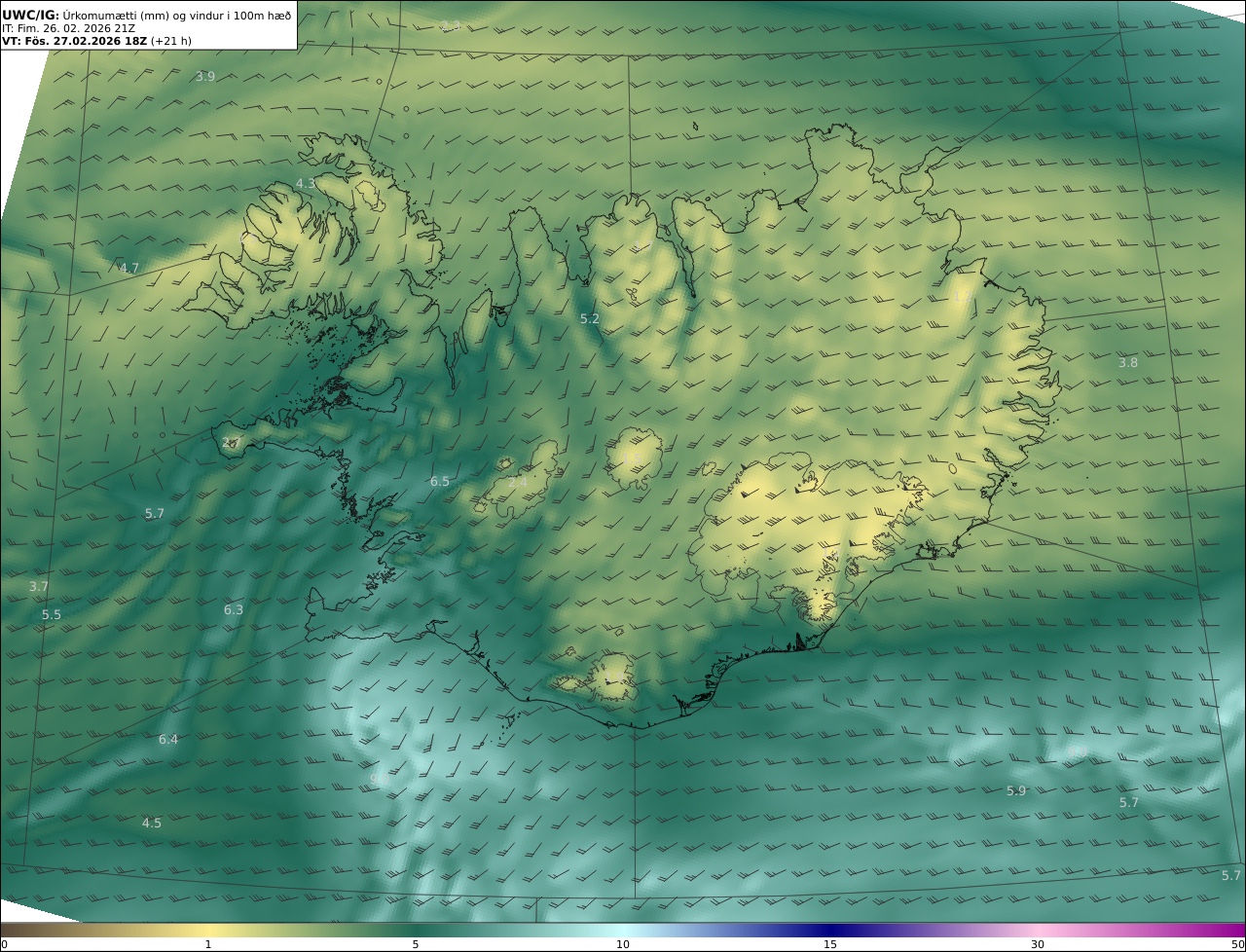Click the '4.3' value over the Westfjords
1246x952 pixels.
(x=306, y=184)
